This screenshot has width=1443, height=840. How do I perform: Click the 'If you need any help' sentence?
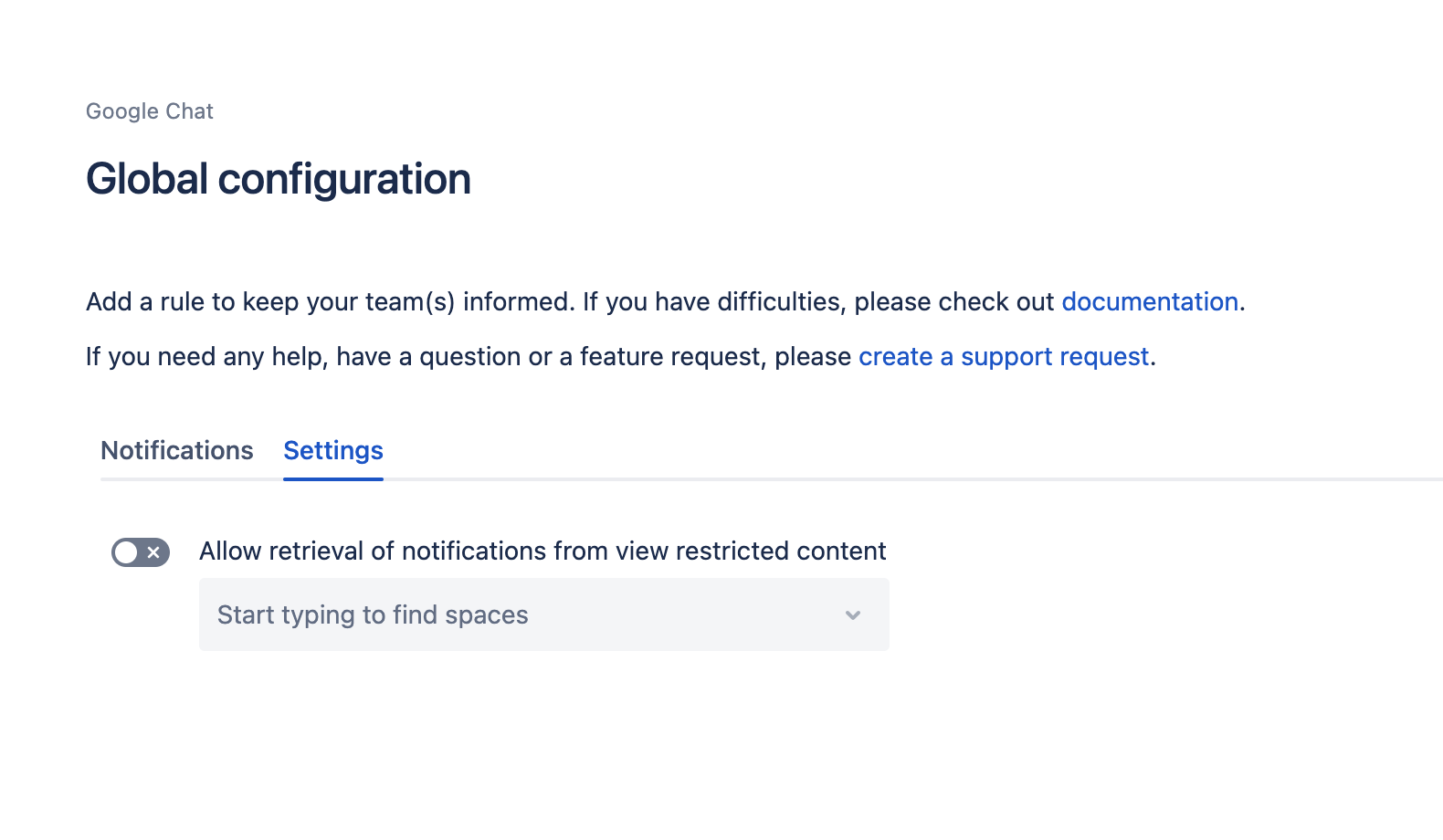click(x=457, y=357)
